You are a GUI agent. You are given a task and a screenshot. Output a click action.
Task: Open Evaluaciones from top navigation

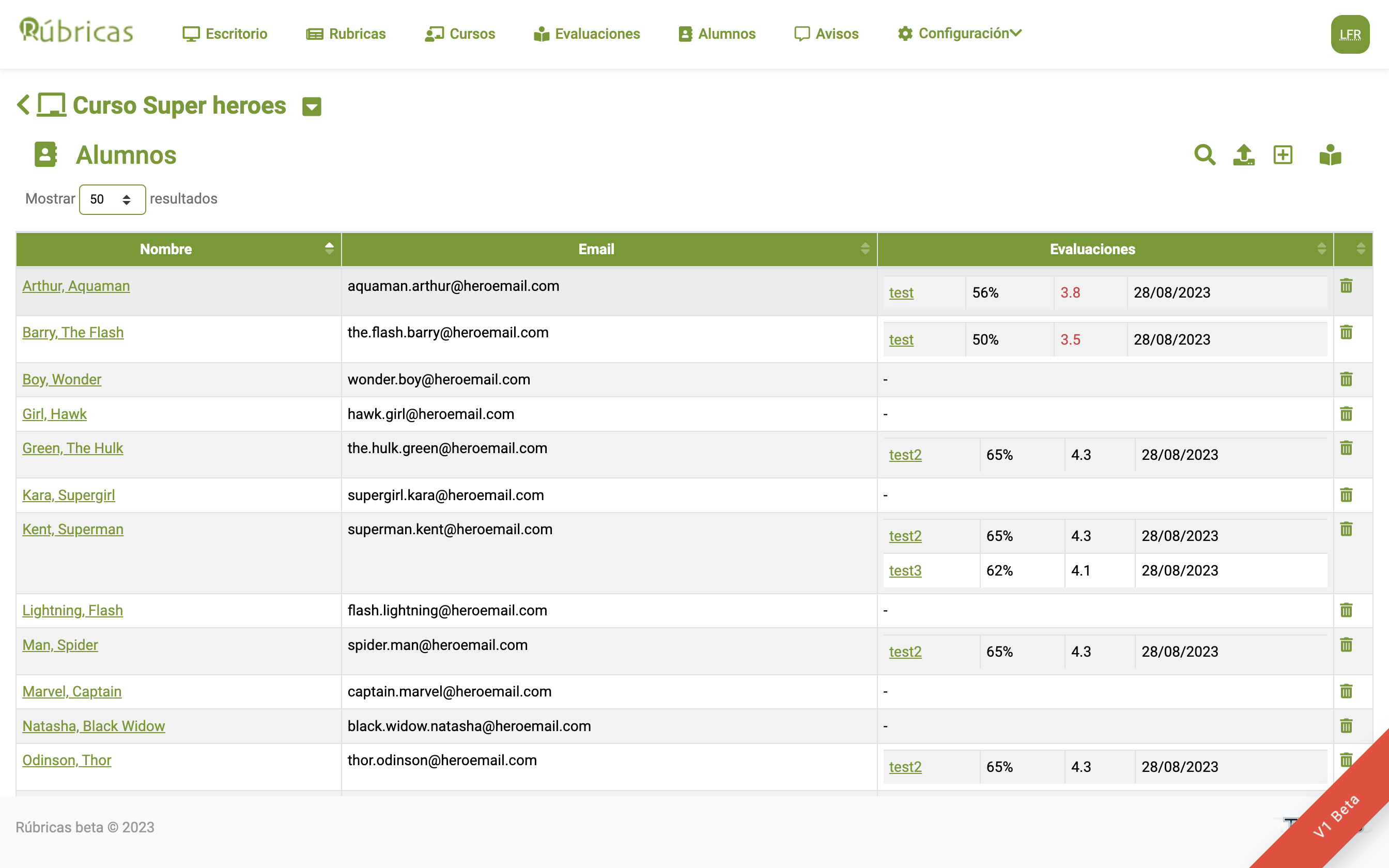tap(587, 34)
